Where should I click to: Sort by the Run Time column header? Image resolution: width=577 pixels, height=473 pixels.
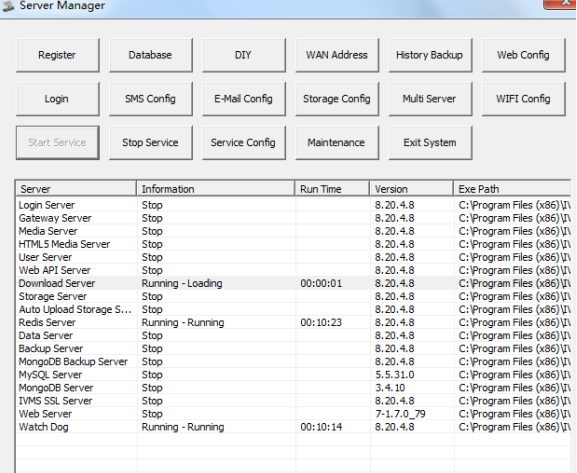click(x=332, y=189)
